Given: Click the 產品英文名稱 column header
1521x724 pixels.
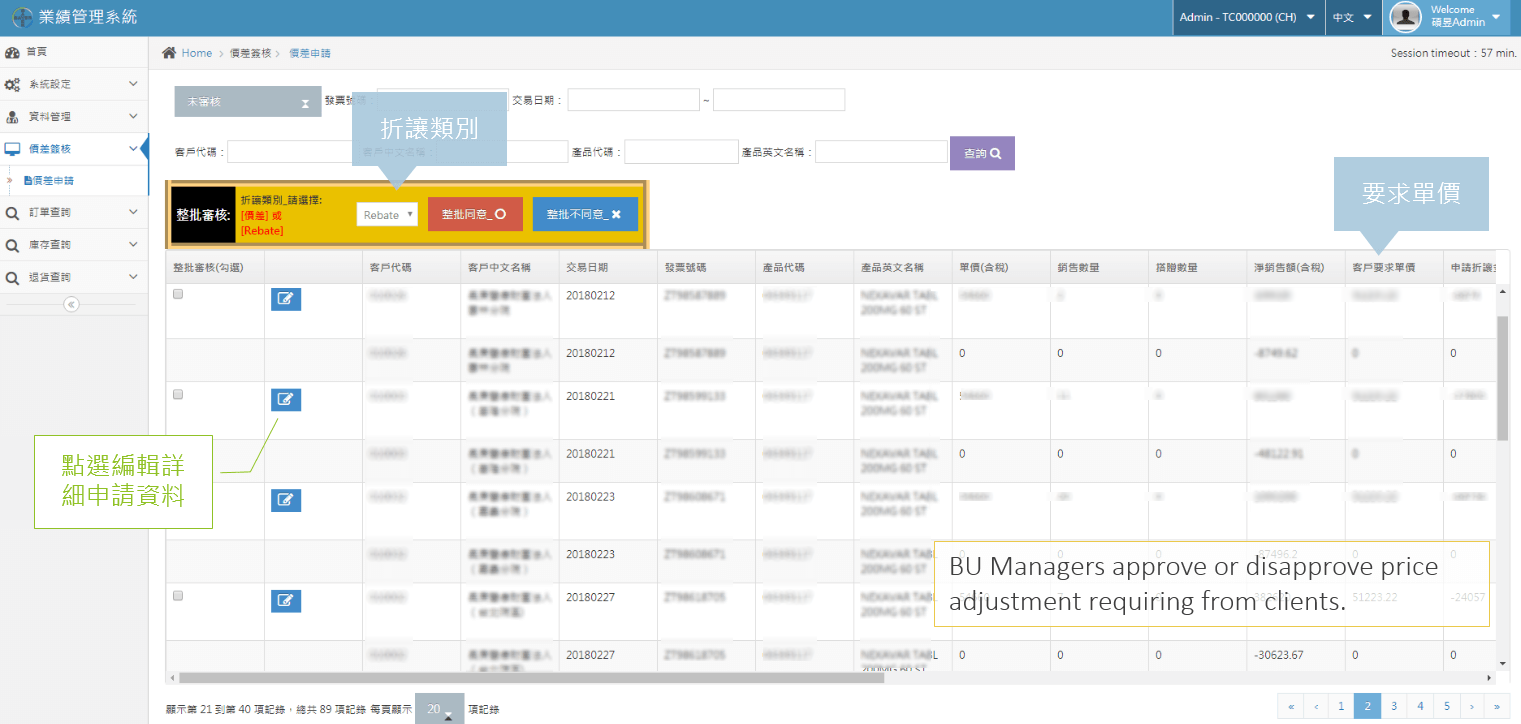Looking at the screenshot, I should (x=903, y=268).
